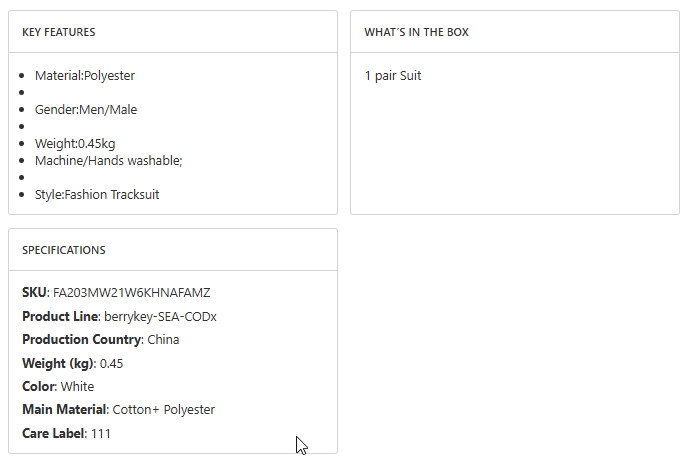
Task: Click the KEY FEATURES heading
Action: 59,32
